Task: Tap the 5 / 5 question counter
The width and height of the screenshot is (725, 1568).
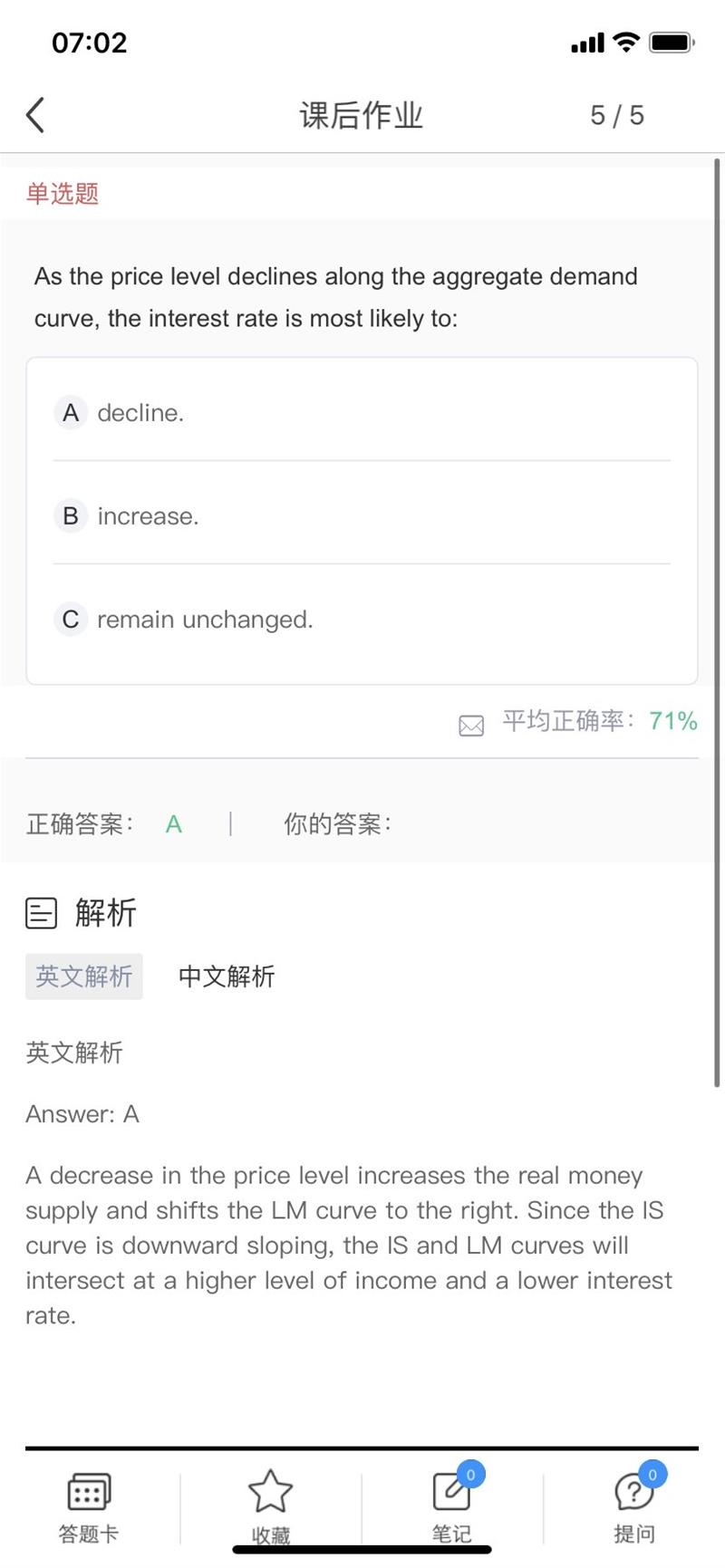Action: click(617, 115)
